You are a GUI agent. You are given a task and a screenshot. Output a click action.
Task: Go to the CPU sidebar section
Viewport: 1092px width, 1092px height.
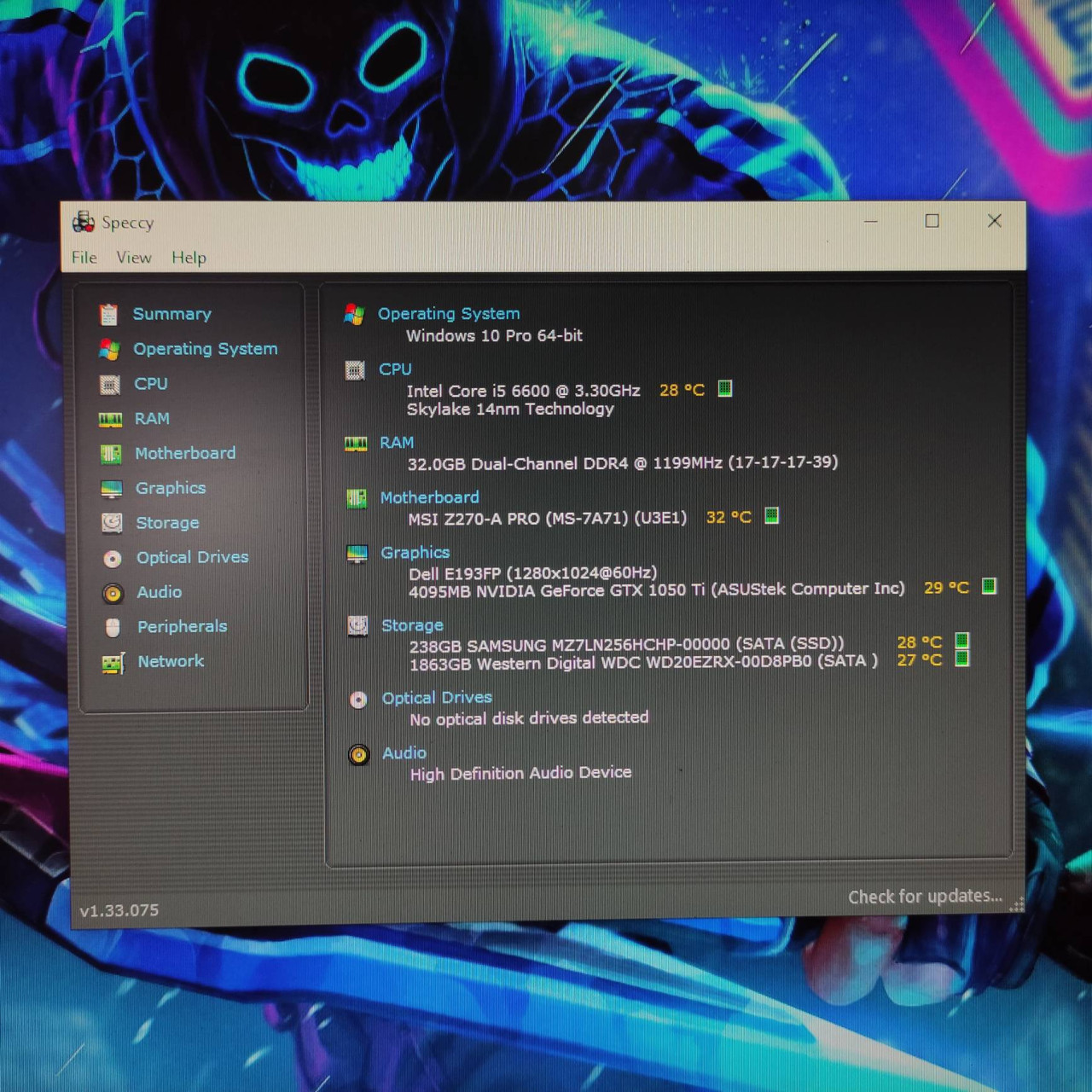click(x=150, y=384)
